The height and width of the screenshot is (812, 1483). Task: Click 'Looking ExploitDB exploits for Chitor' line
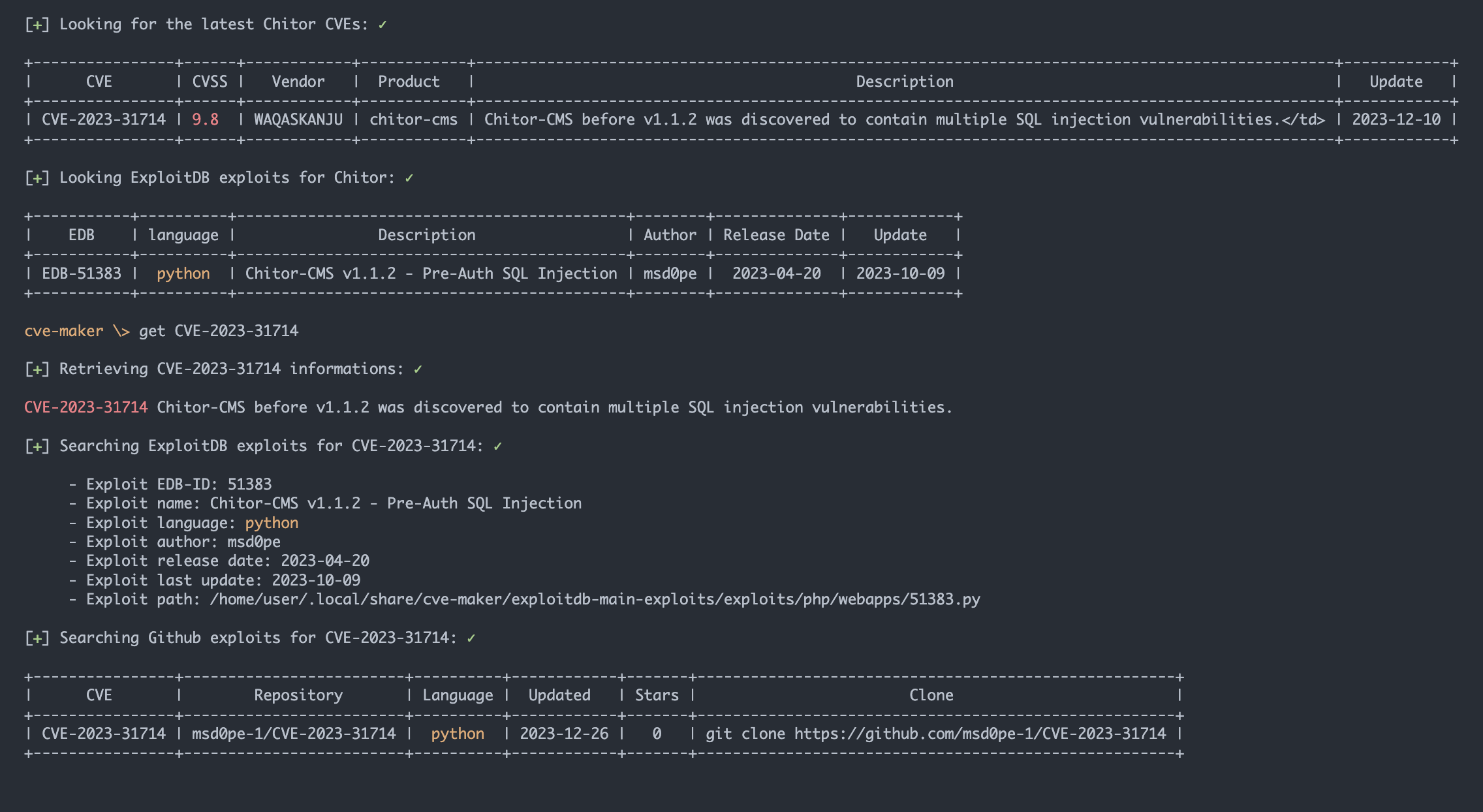tap(219, 178)
